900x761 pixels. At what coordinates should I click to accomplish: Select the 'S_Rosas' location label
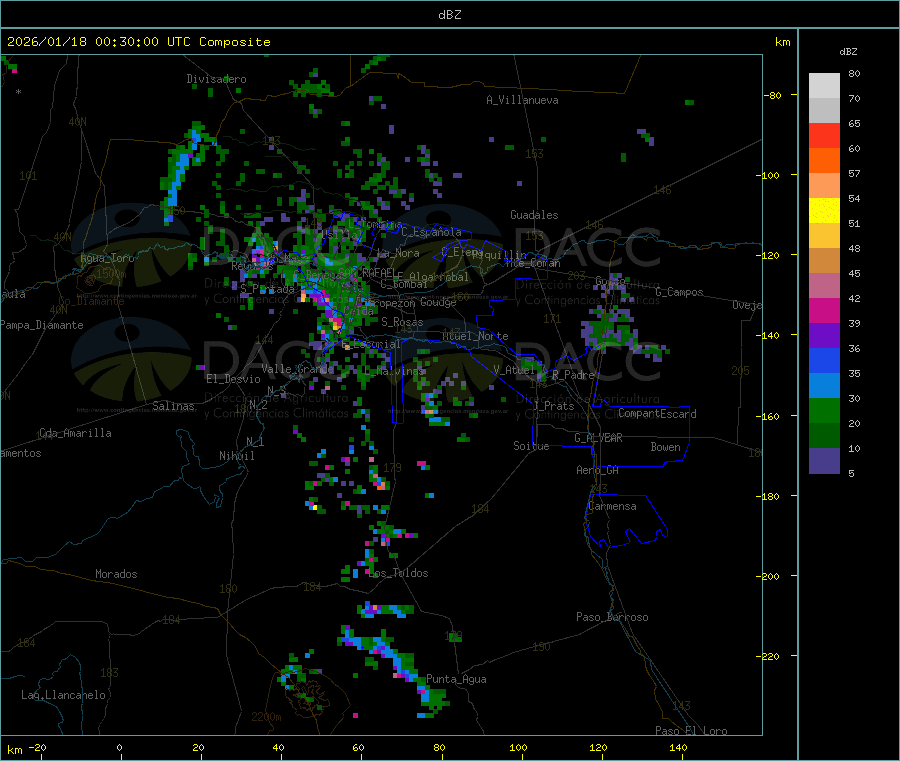coord(402,322)
